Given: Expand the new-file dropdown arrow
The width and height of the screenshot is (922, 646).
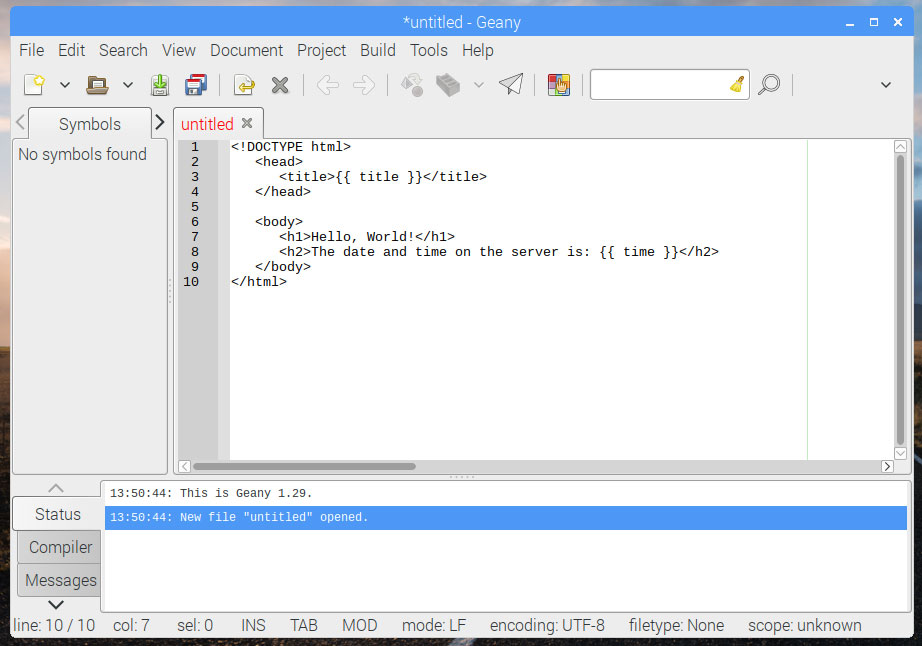Looking at the screenshot, I should tap(65, 85).
